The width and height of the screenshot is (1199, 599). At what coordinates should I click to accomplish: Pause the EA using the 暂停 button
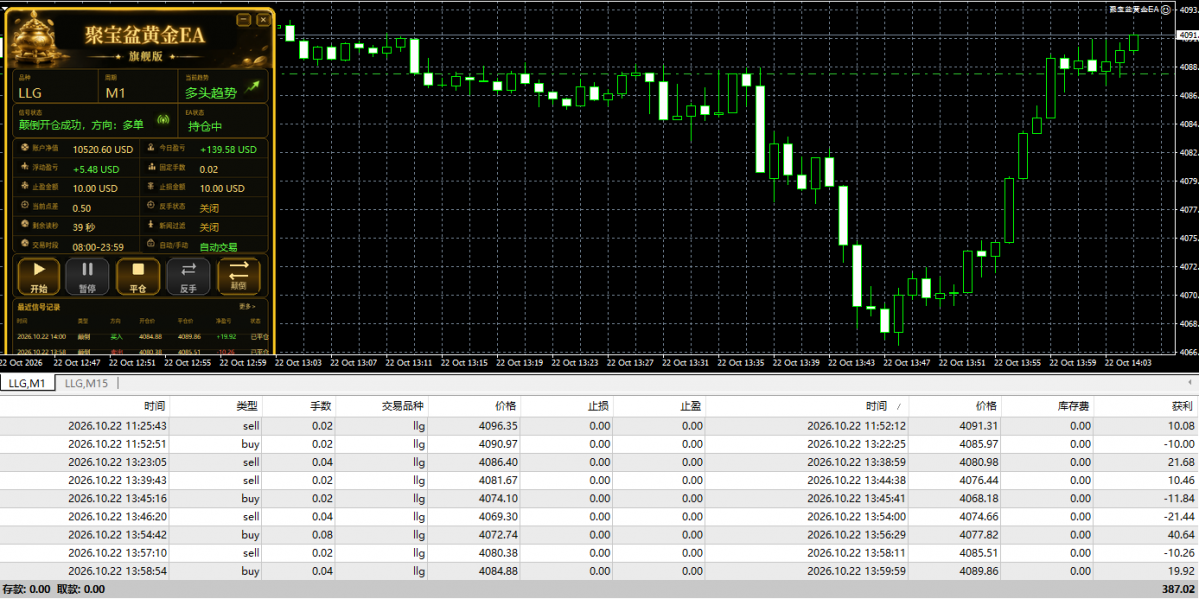point(88,276)
